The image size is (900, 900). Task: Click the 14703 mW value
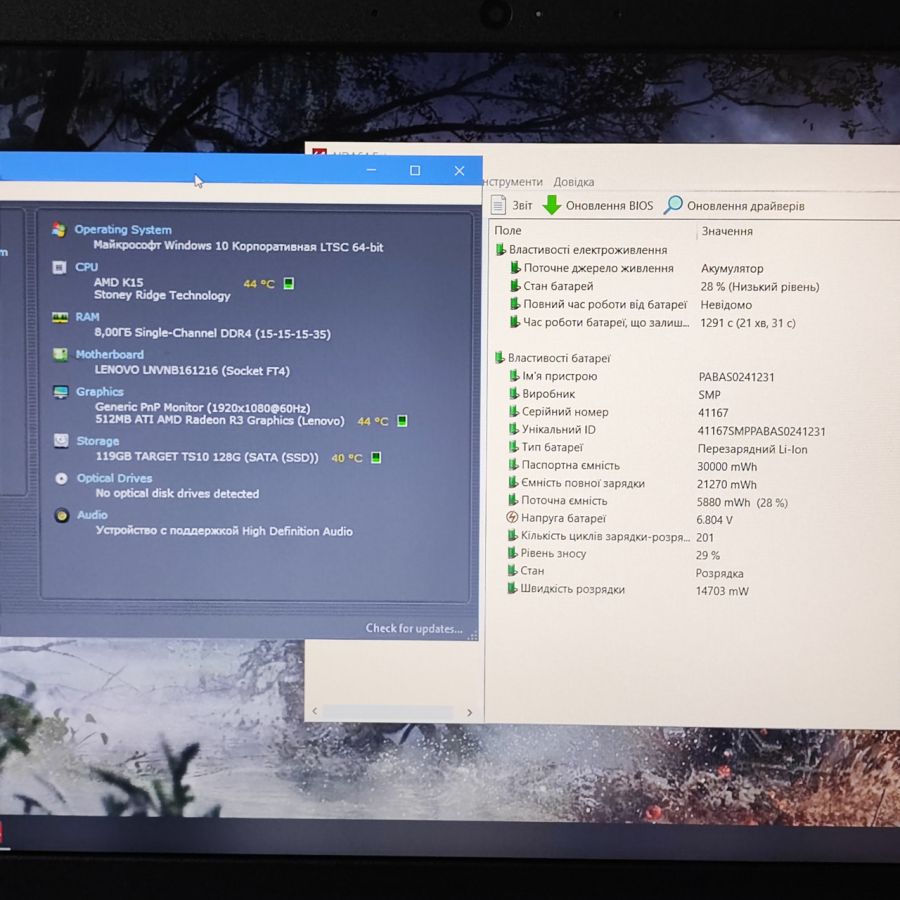722,591
